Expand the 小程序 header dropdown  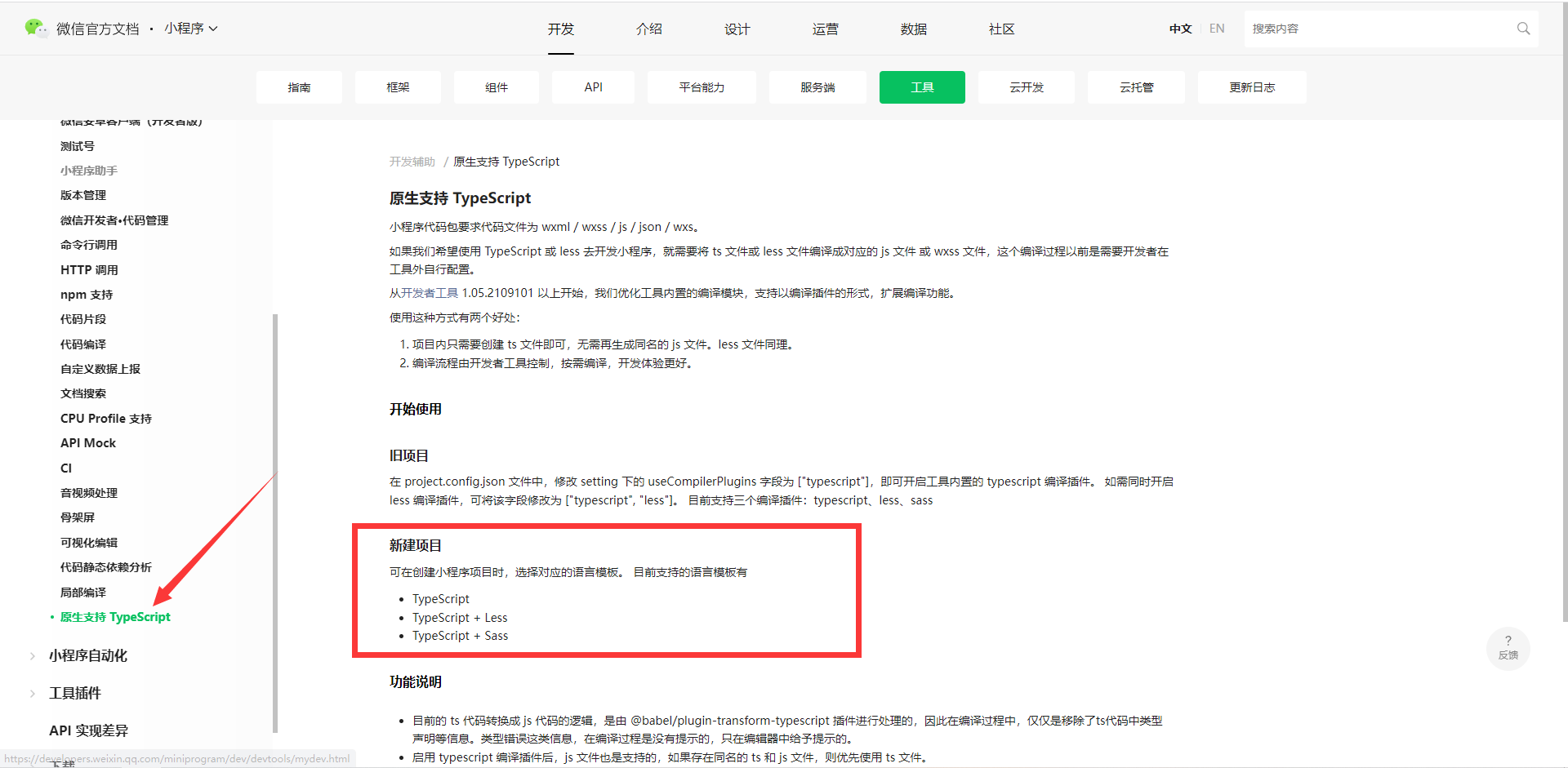pyautogui.click(x=191, y=28)
